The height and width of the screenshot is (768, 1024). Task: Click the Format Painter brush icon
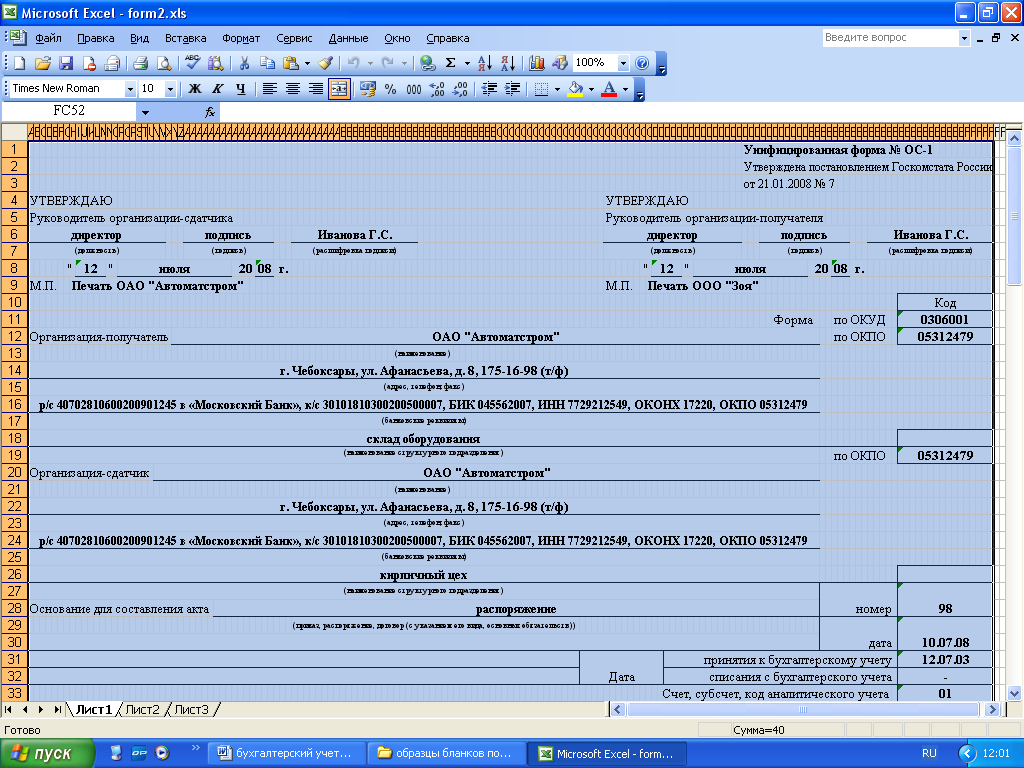coord(325,63)
